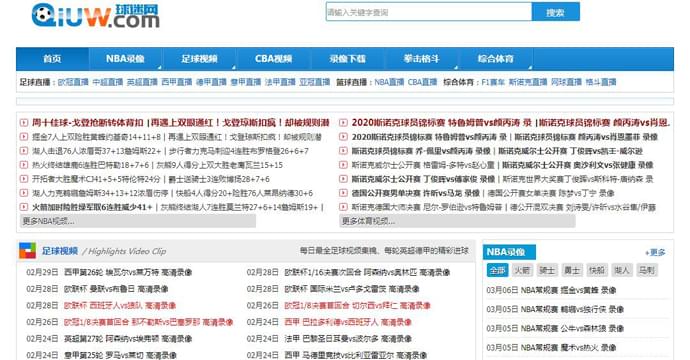Select the 全部 team filter tab
690x360 pixels.
(498, 270)
